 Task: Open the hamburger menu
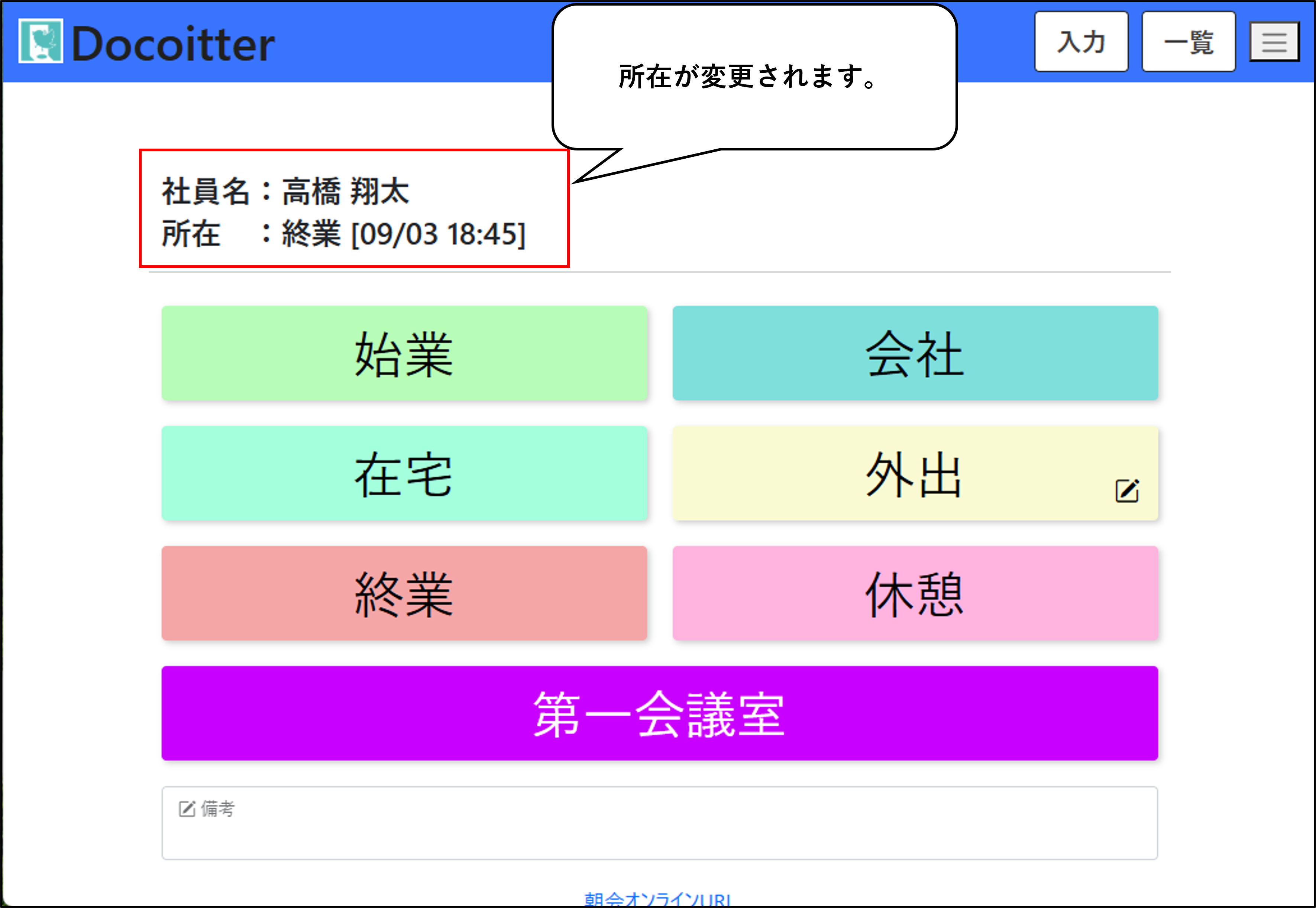[1274, 42]
